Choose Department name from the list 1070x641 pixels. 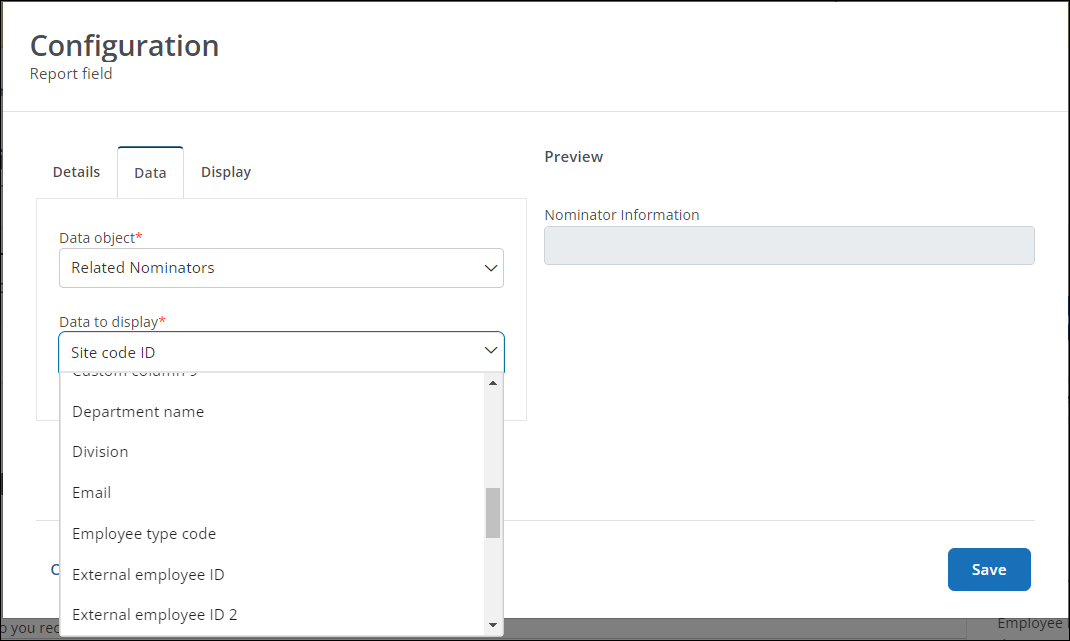[x=272, y=412]
